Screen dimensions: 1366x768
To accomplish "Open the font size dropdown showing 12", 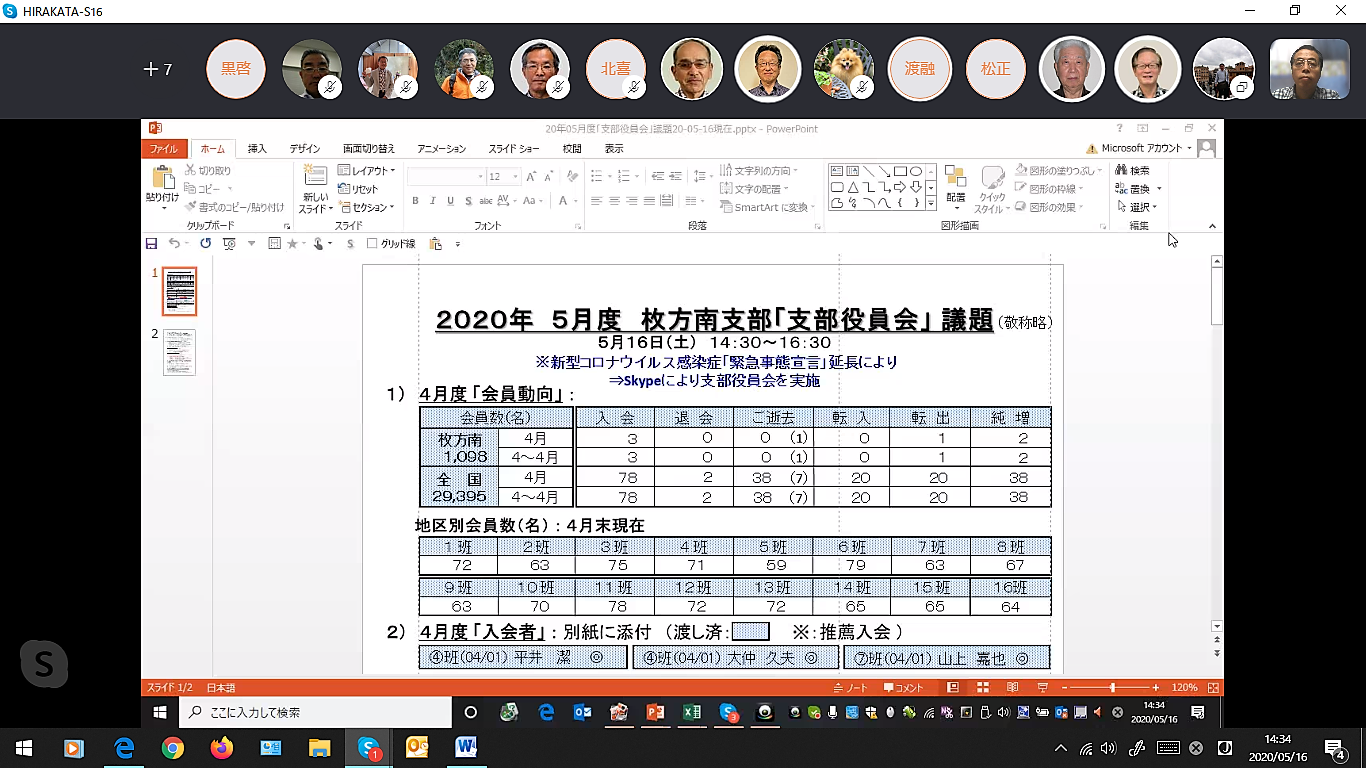I will click(x=516, y=177).
